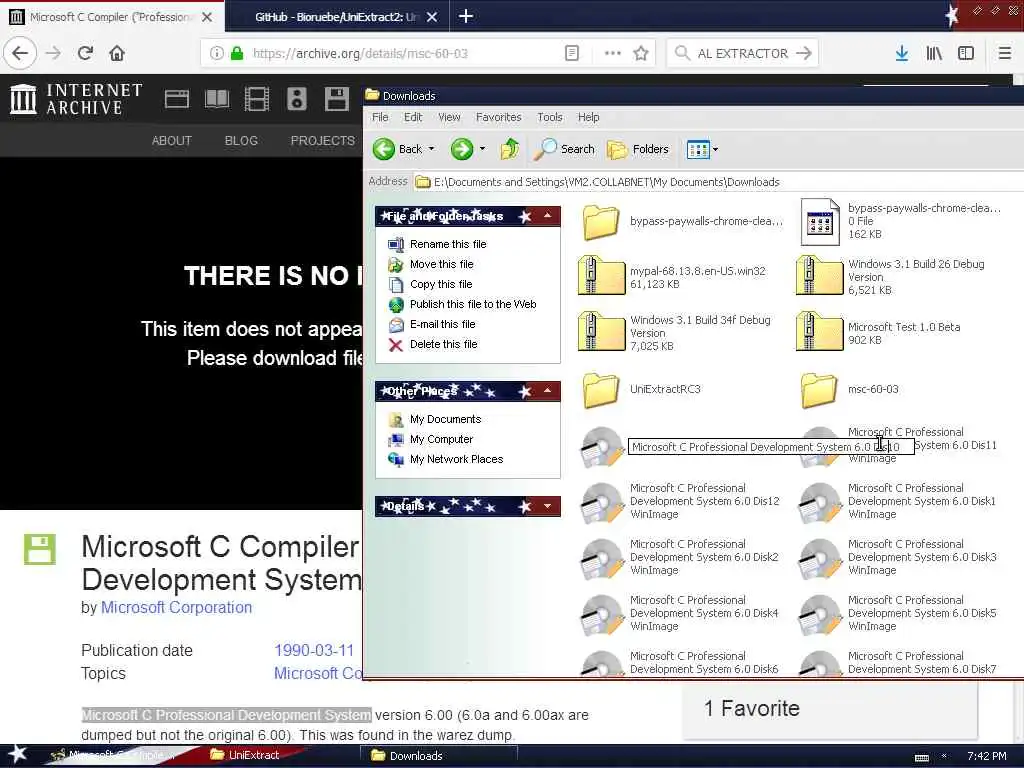Open Back history dropdown arrow
This screenshot has width=1024, height=768.
coord(432,149)
